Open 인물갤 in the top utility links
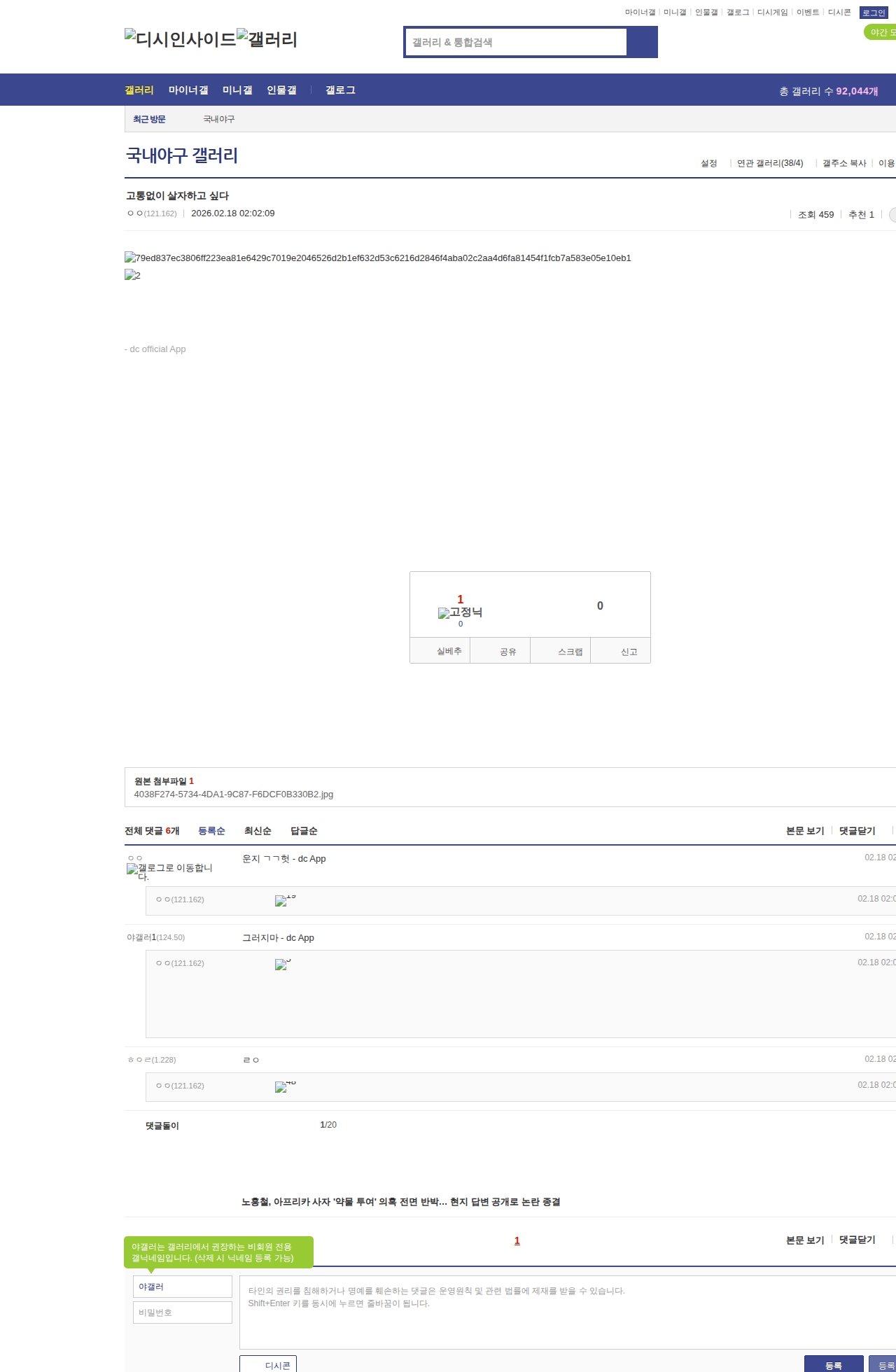The height and width of the screenshot is (1372, 896). [706, 13]
